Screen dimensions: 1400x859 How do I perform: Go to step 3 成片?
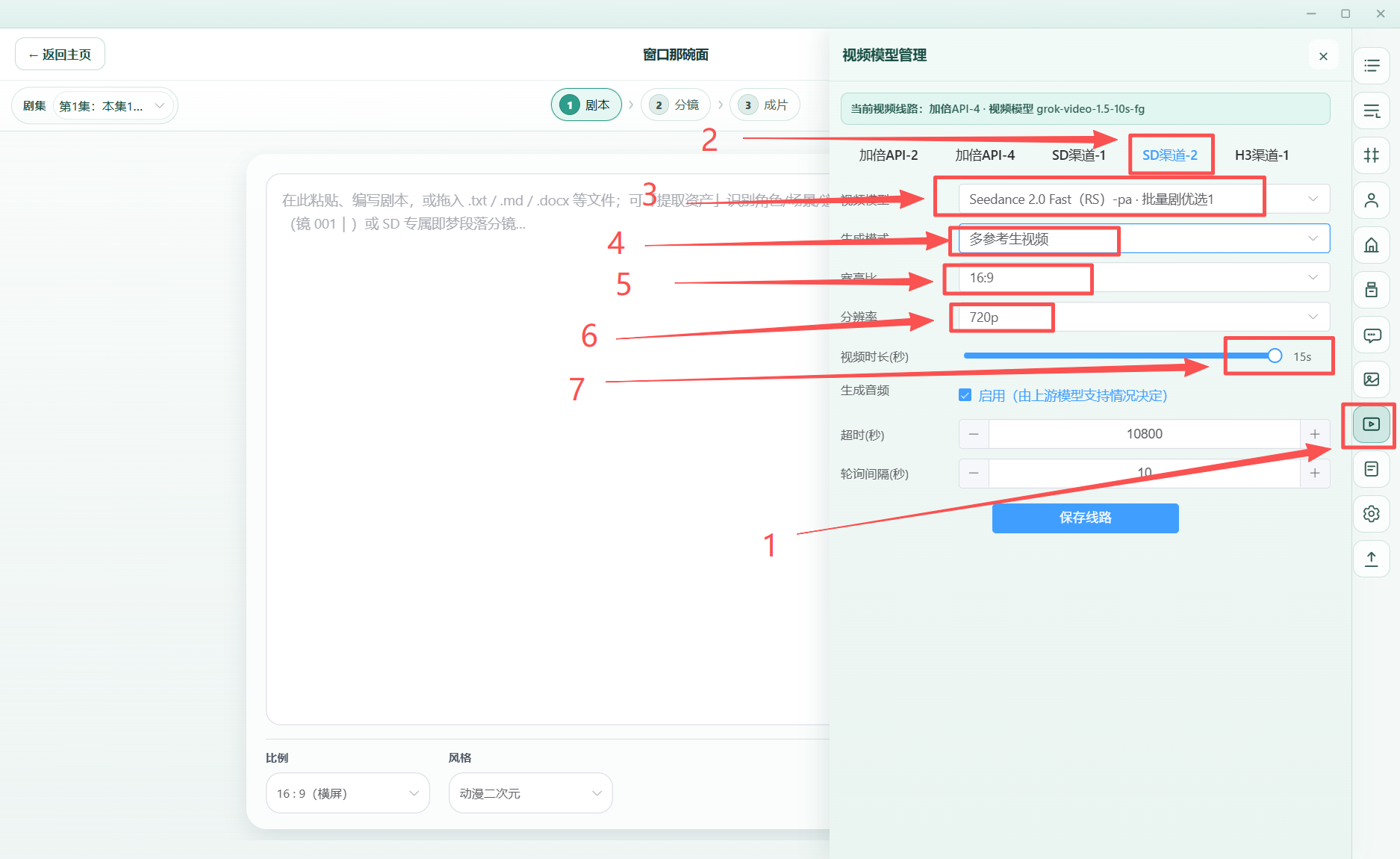(765, 105)
